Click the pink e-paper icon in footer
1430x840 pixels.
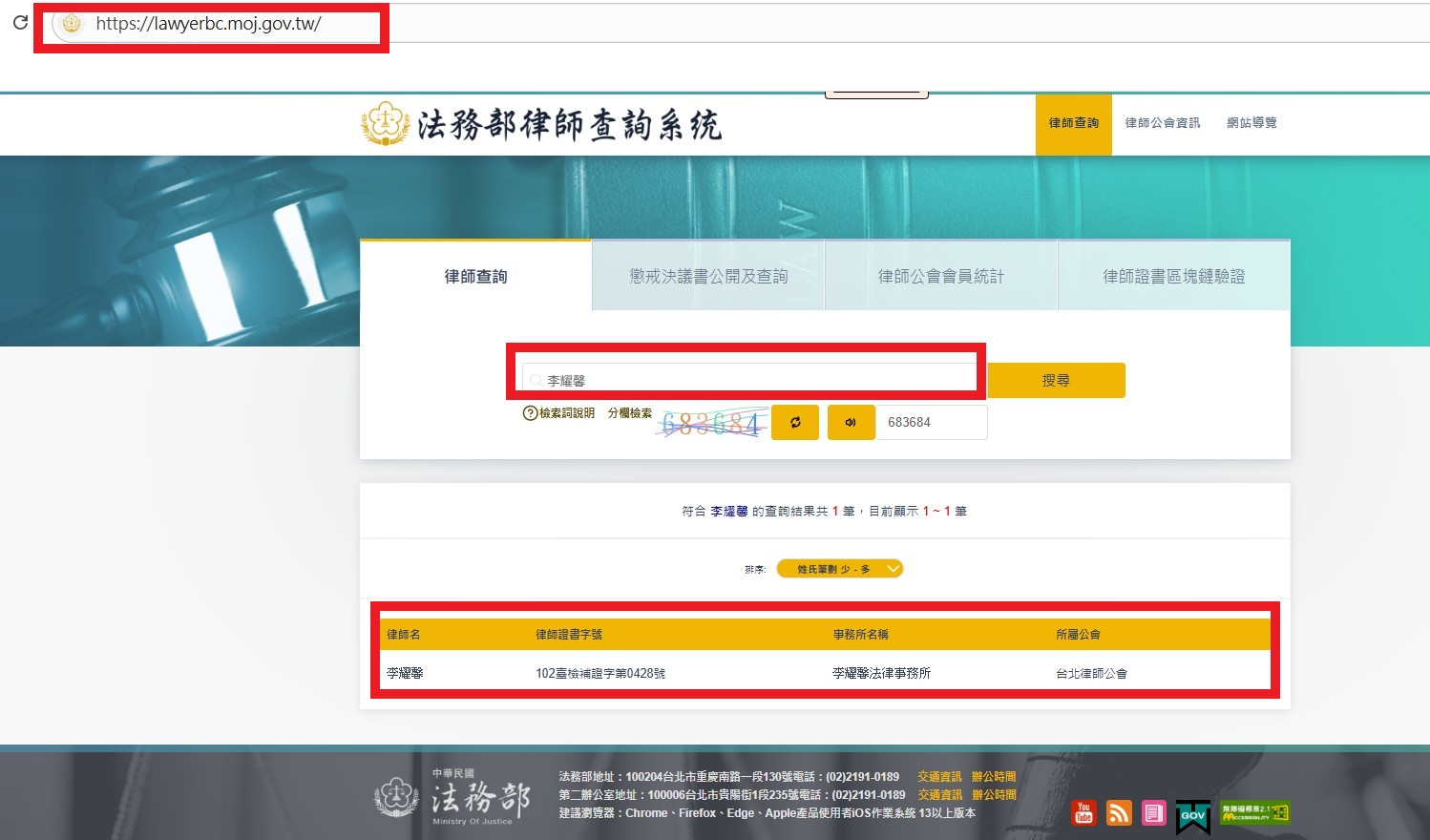tap(1154, 812)
